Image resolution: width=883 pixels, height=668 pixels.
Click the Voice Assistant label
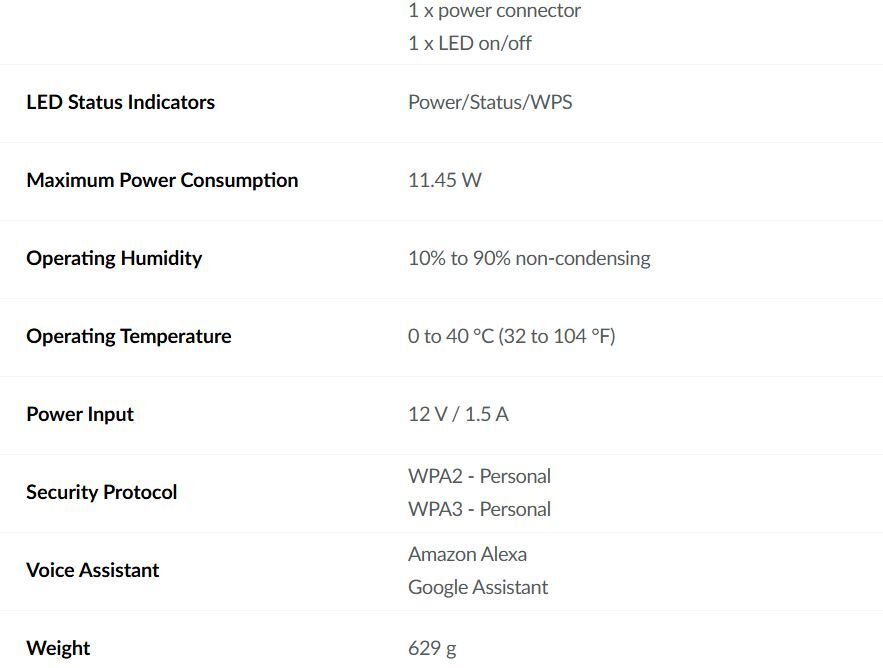pyautogui.click(x=92, y=570)
